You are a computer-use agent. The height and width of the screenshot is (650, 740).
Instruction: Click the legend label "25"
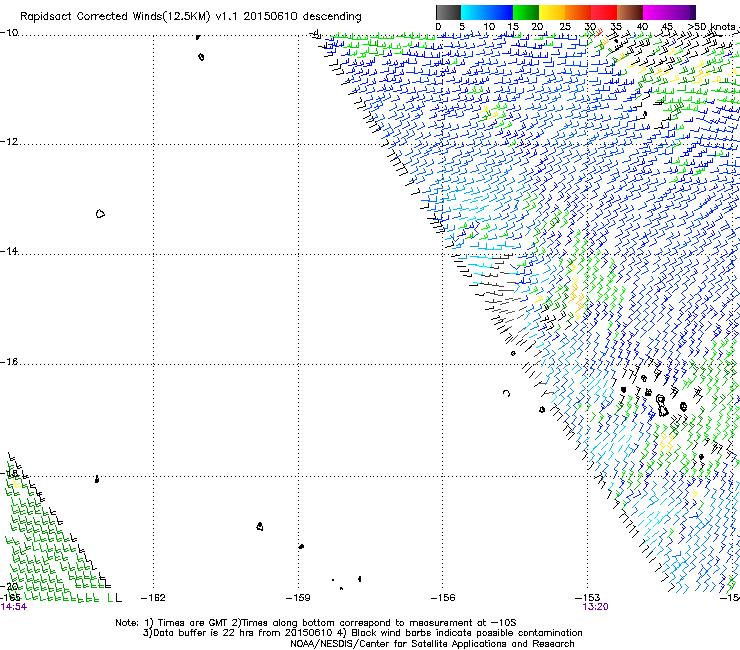tap(565, 27)
